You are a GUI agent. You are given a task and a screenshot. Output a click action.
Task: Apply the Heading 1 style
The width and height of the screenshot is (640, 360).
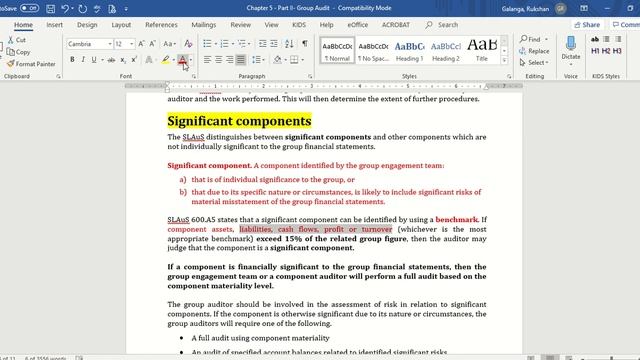pyautogui.click(x=409, y=51)
